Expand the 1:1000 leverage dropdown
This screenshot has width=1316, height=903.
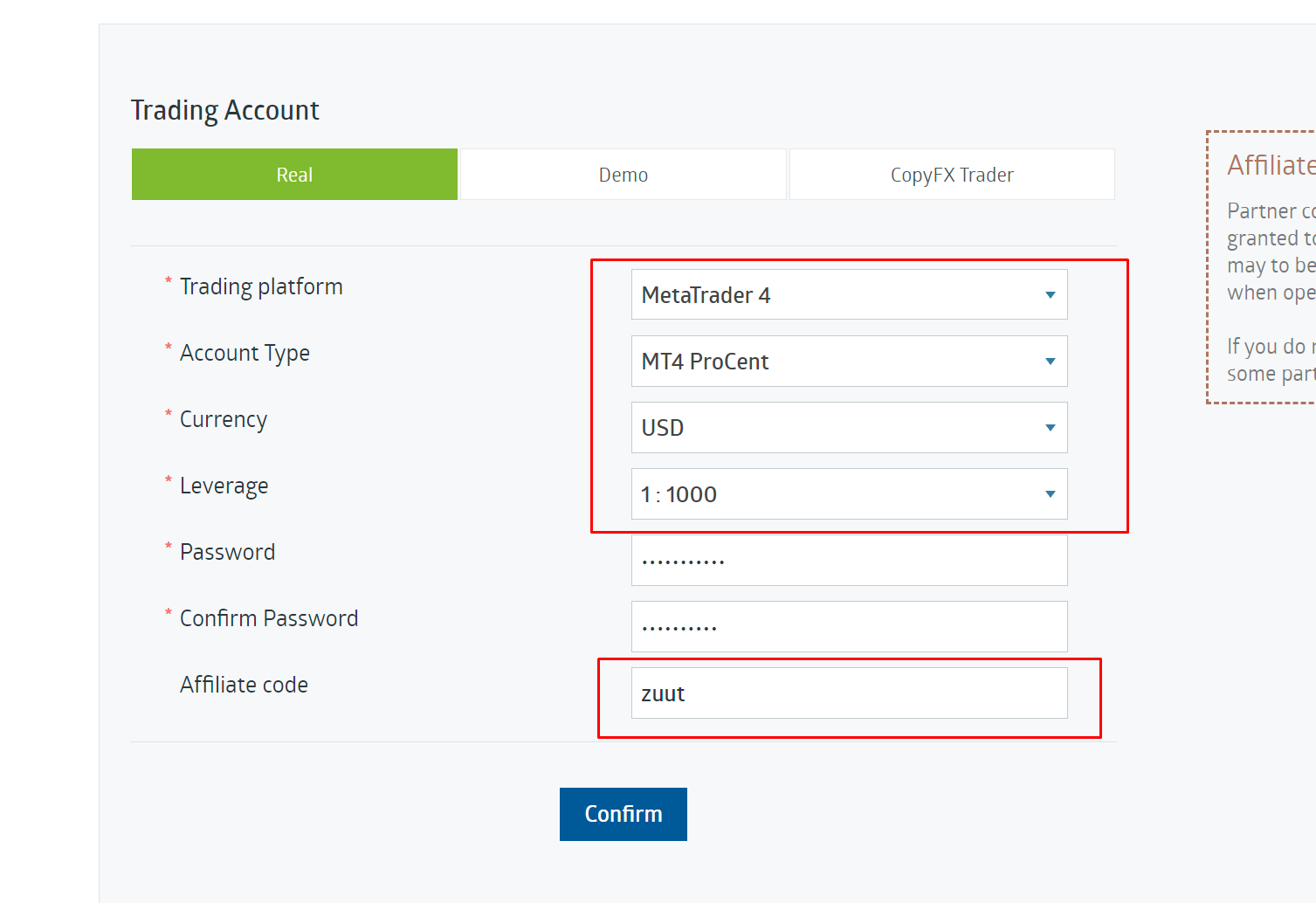[x=848, y=494]
